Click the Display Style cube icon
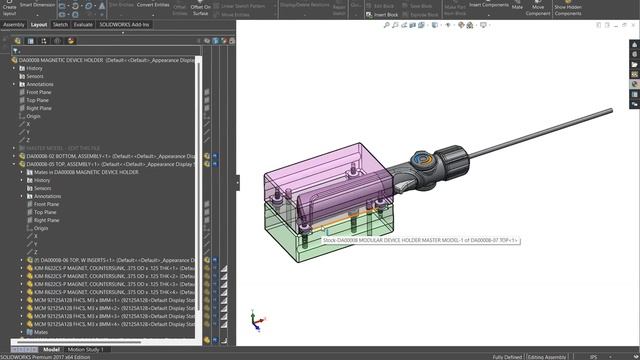Screen dimensions: 640x360 pos(435,25)
